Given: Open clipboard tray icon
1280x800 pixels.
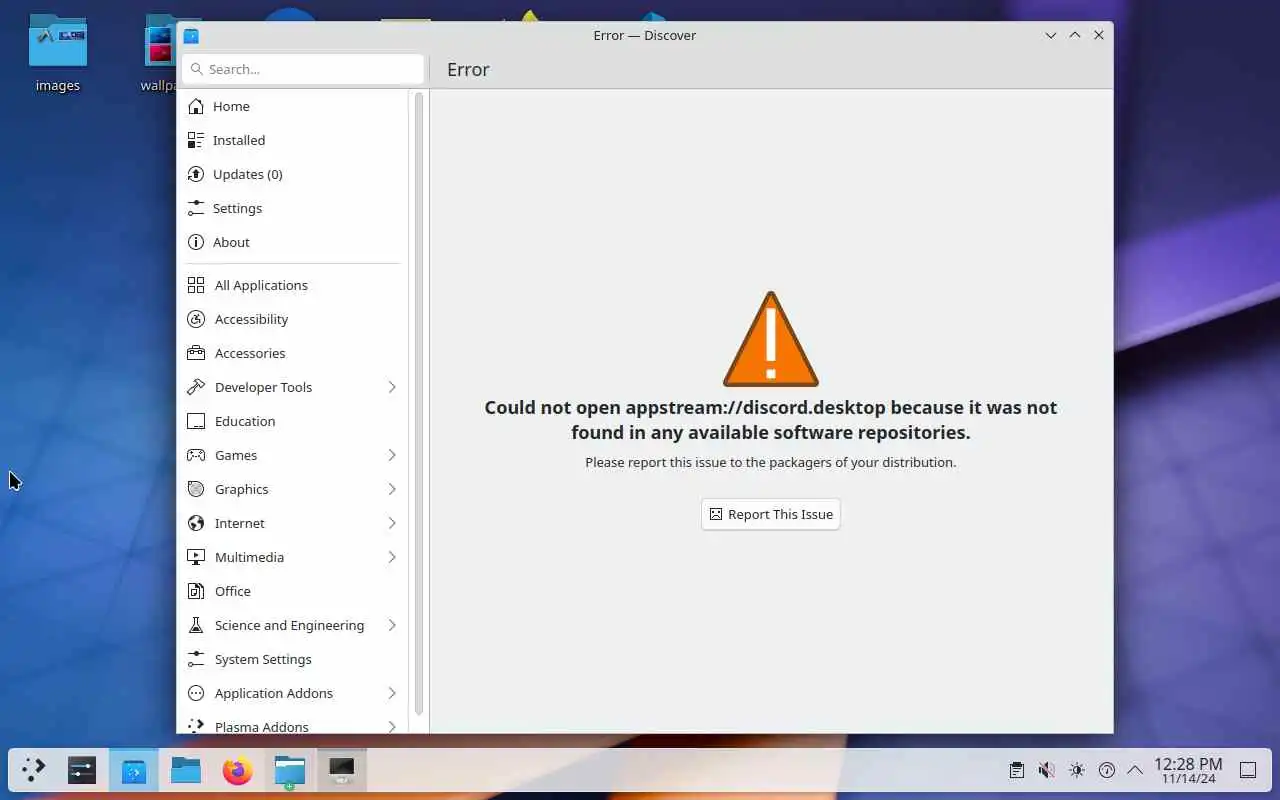Looking at the screenshot, I should (1016, 770).
